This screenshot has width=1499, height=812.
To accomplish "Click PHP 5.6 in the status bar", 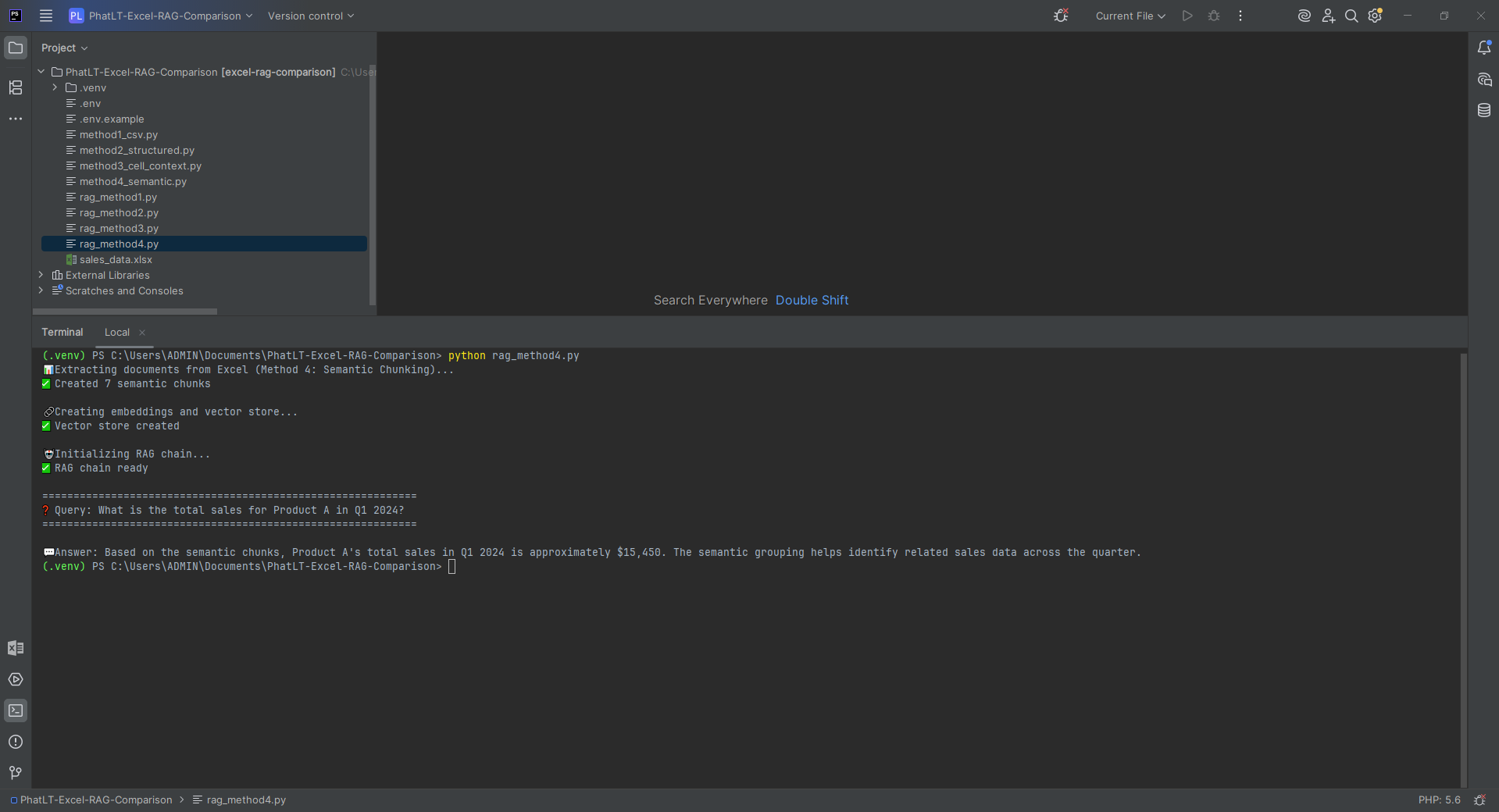I will 1439,800.
